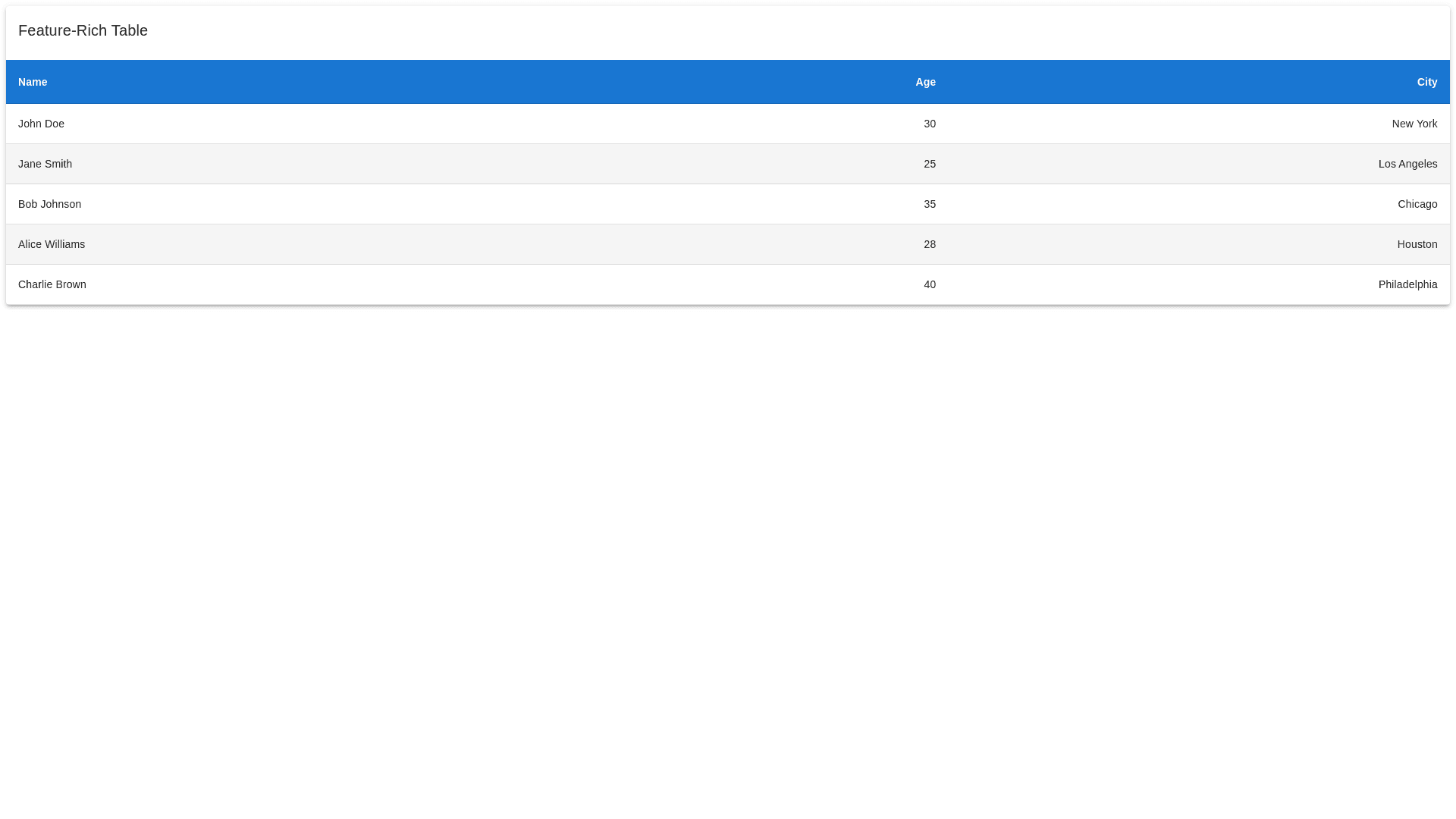Click the Feature-Rich Table title
1456x819 pixels.
click(83, 30)
